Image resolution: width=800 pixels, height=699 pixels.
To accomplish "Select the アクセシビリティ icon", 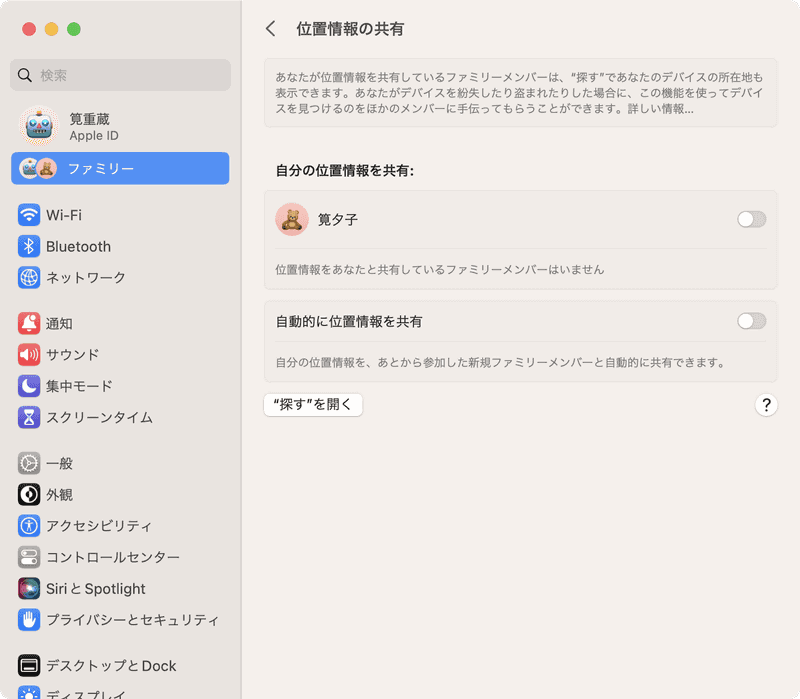I will coord(29,526).
